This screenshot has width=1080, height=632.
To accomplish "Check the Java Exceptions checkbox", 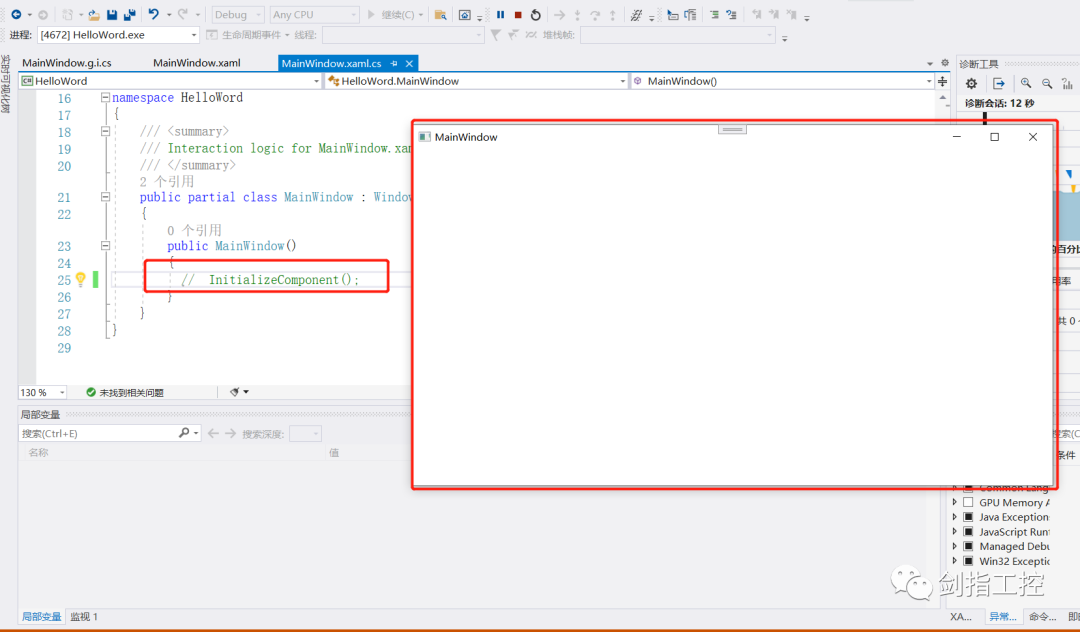I will coord(968,517).
